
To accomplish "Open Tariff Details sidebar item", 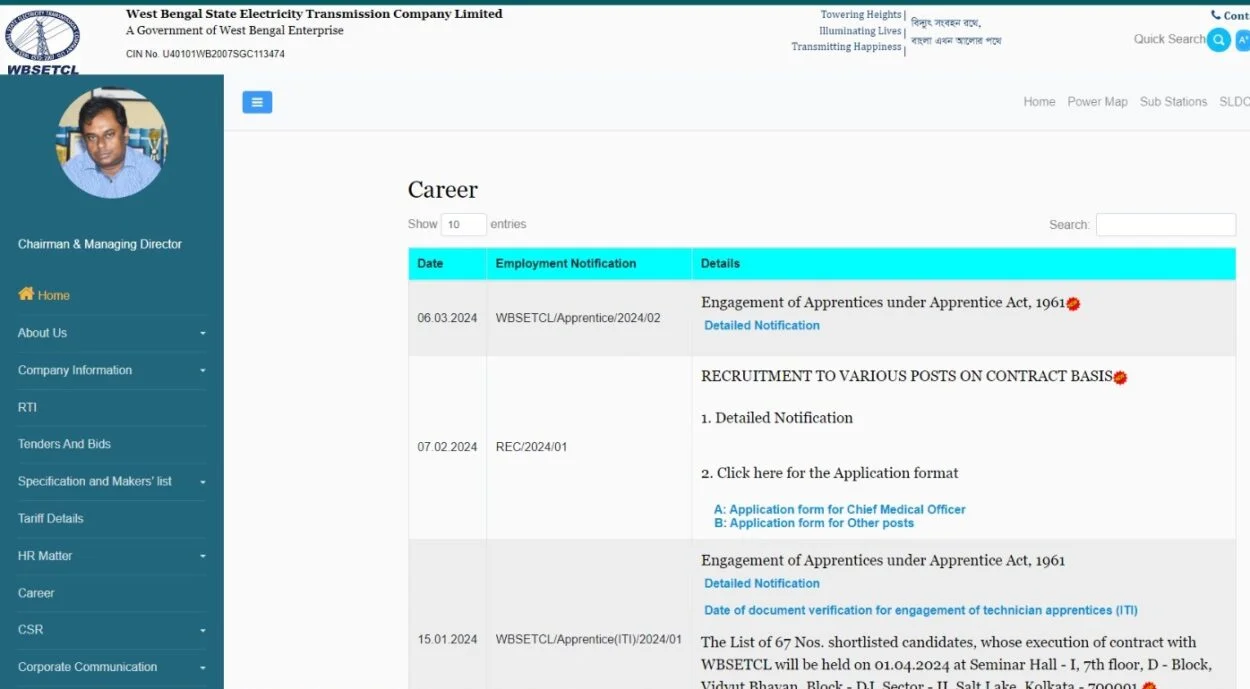I will click(50, 518).
